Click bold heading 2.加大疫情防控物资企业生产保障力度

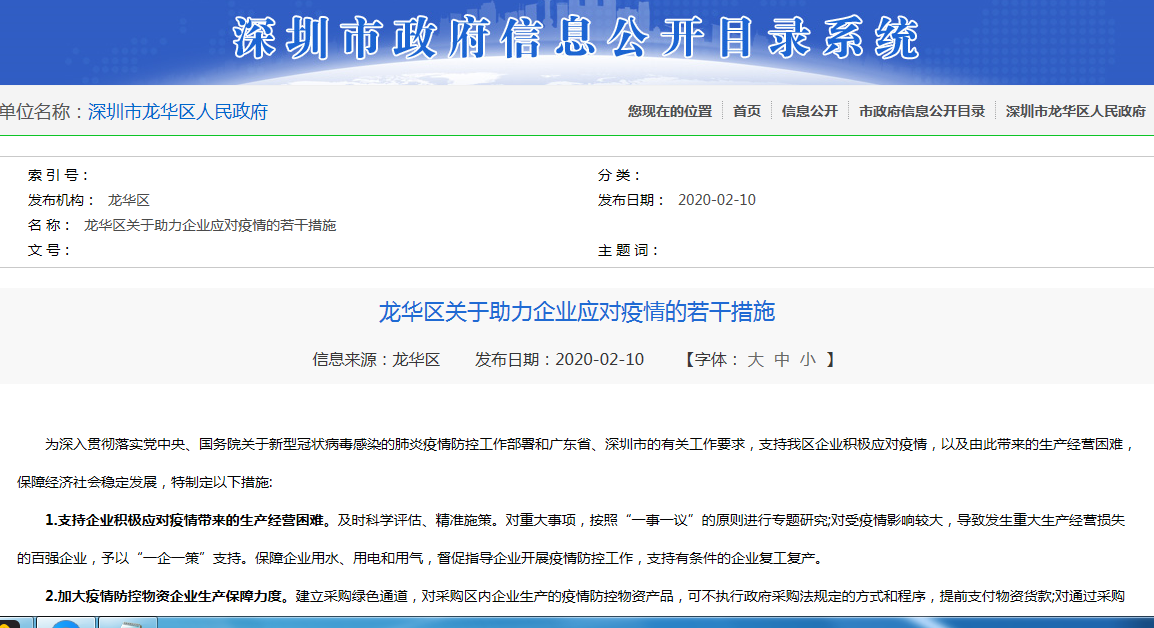pos(167,597)
